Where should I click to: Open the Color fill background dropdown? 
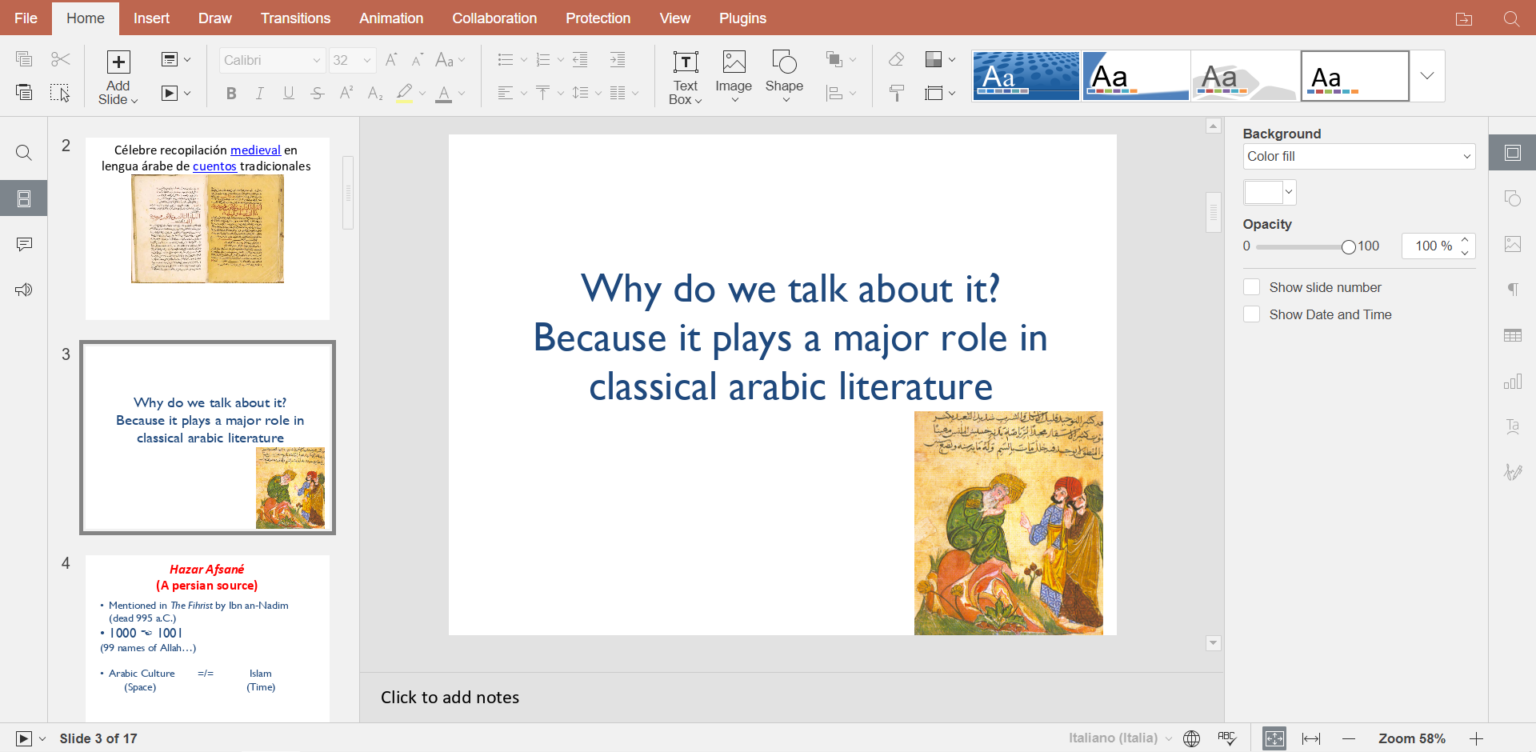coord(1358,156)
